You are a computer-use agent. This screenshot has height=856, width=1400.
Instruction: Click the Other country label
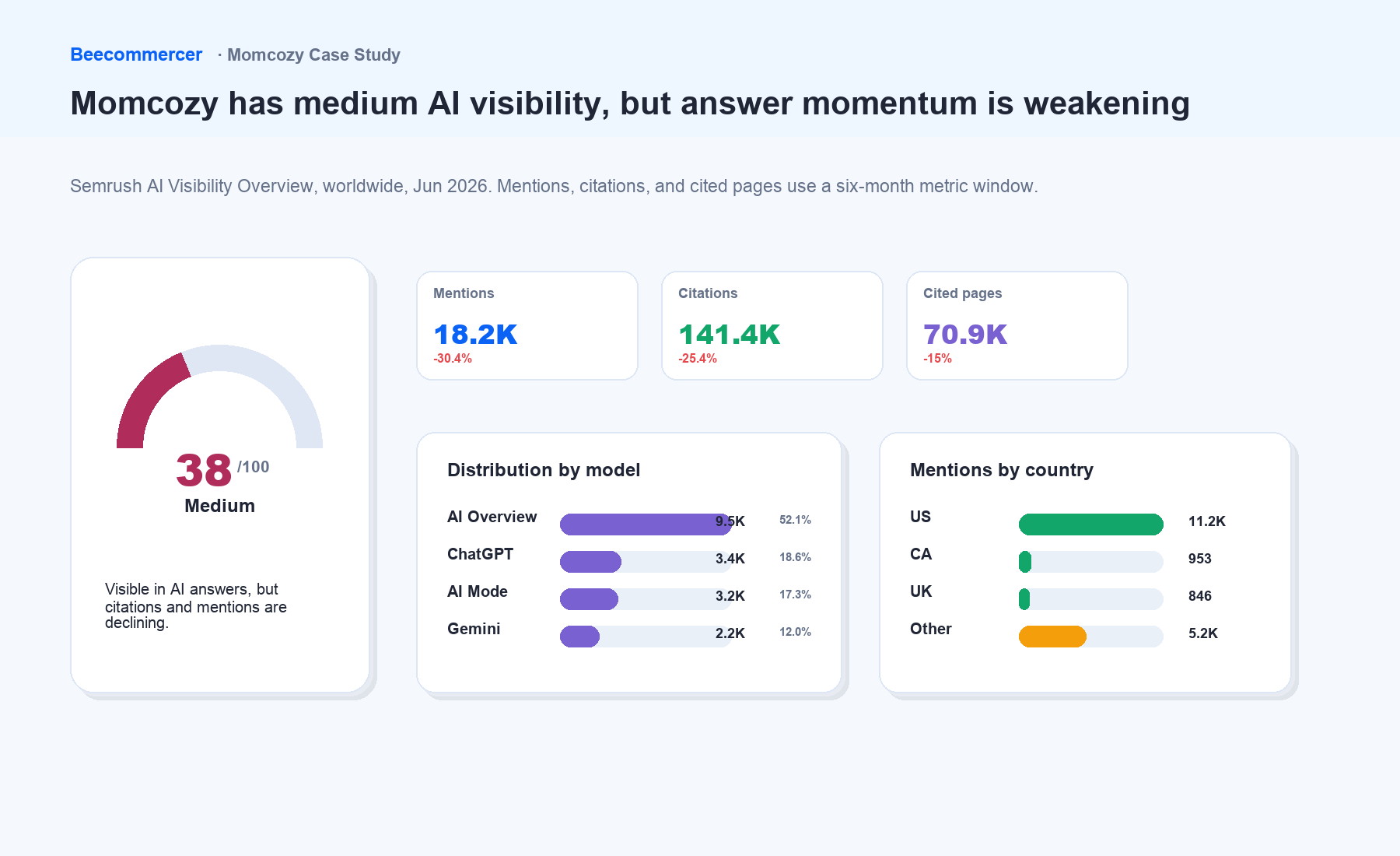click(x=931, y=629)
